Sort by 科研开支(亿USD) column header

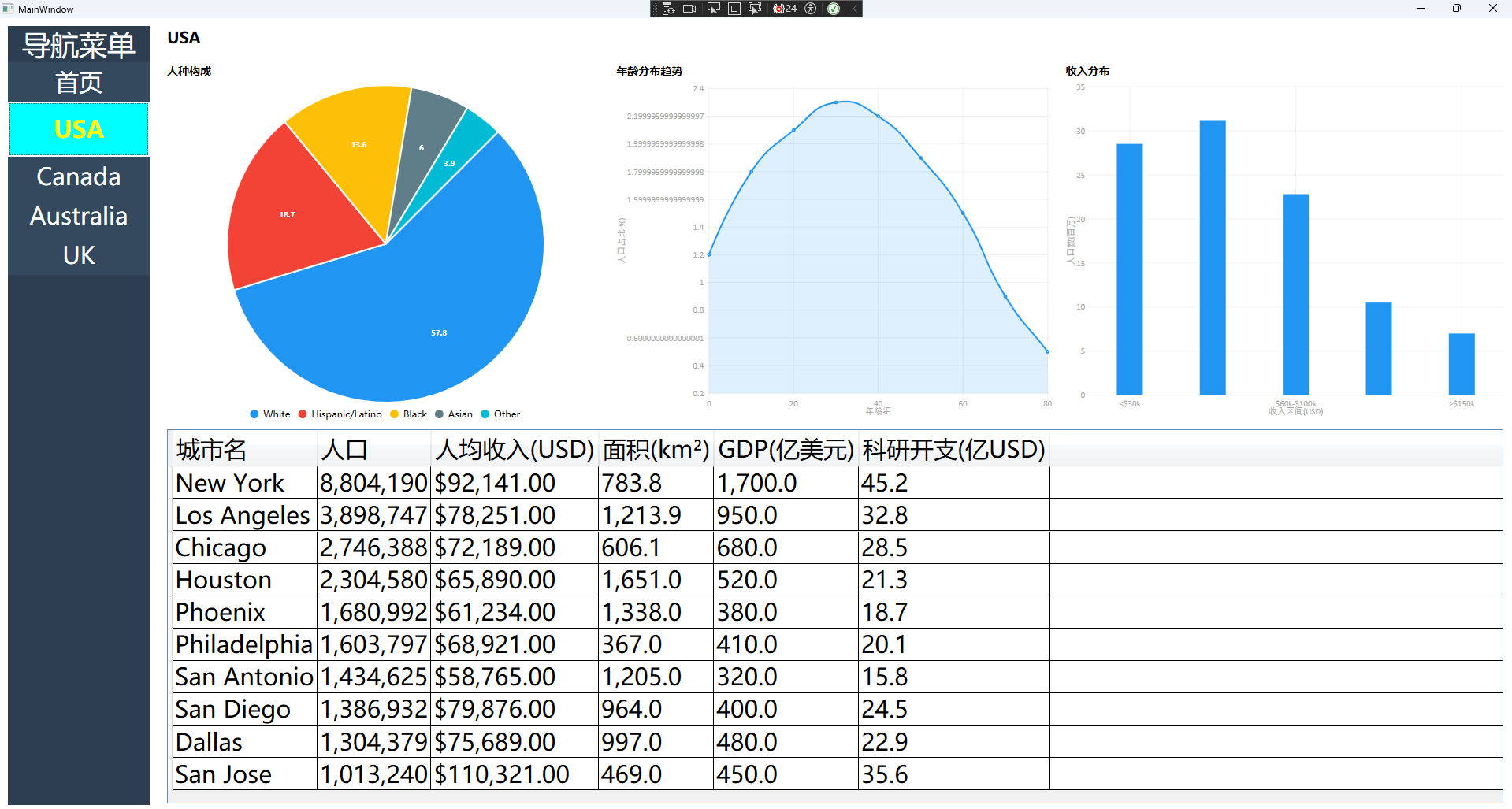coord(954,449)
